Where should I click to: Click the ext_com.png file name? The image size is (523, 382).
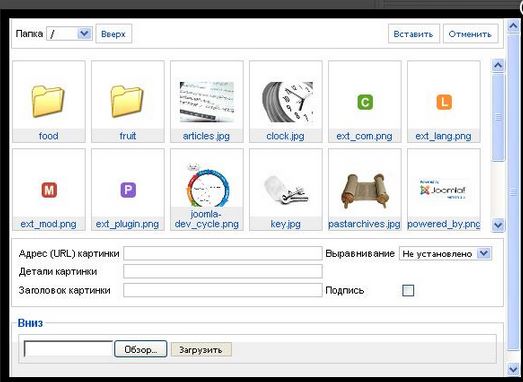(x=364, y=136)
